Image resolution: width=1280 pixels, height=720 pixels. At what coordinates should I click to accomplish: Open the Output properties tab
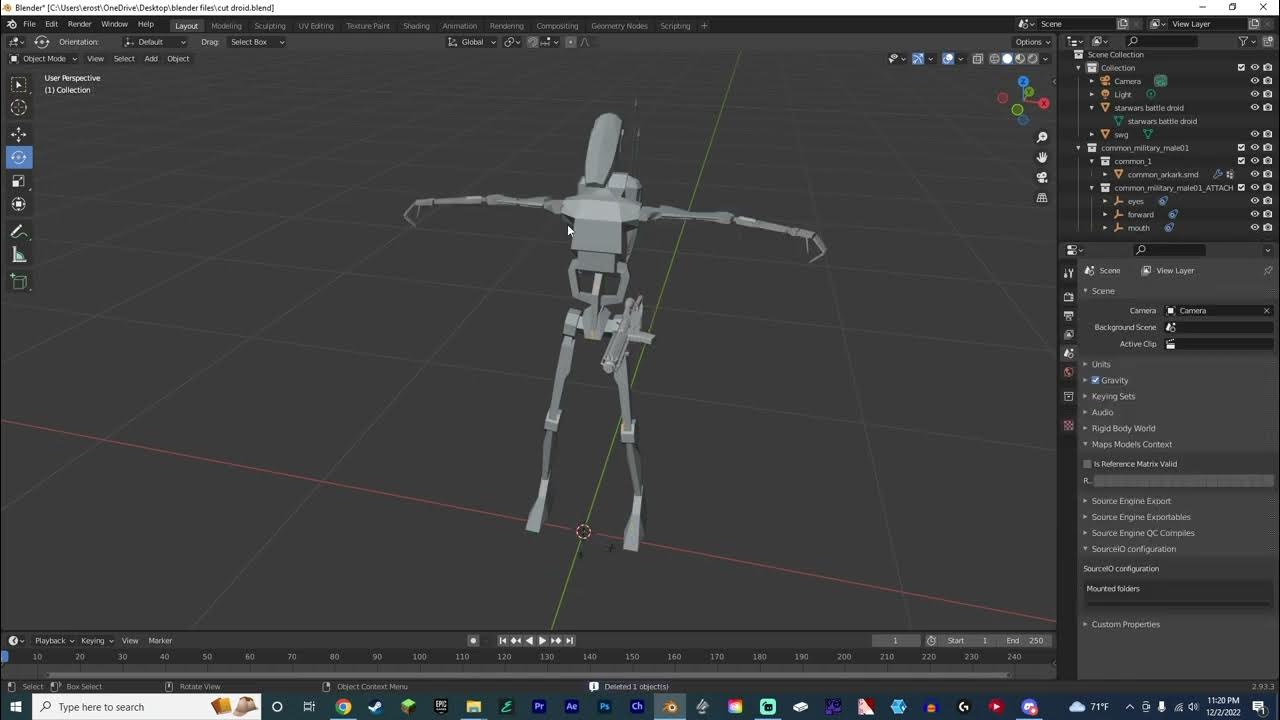coord(1068,316)
